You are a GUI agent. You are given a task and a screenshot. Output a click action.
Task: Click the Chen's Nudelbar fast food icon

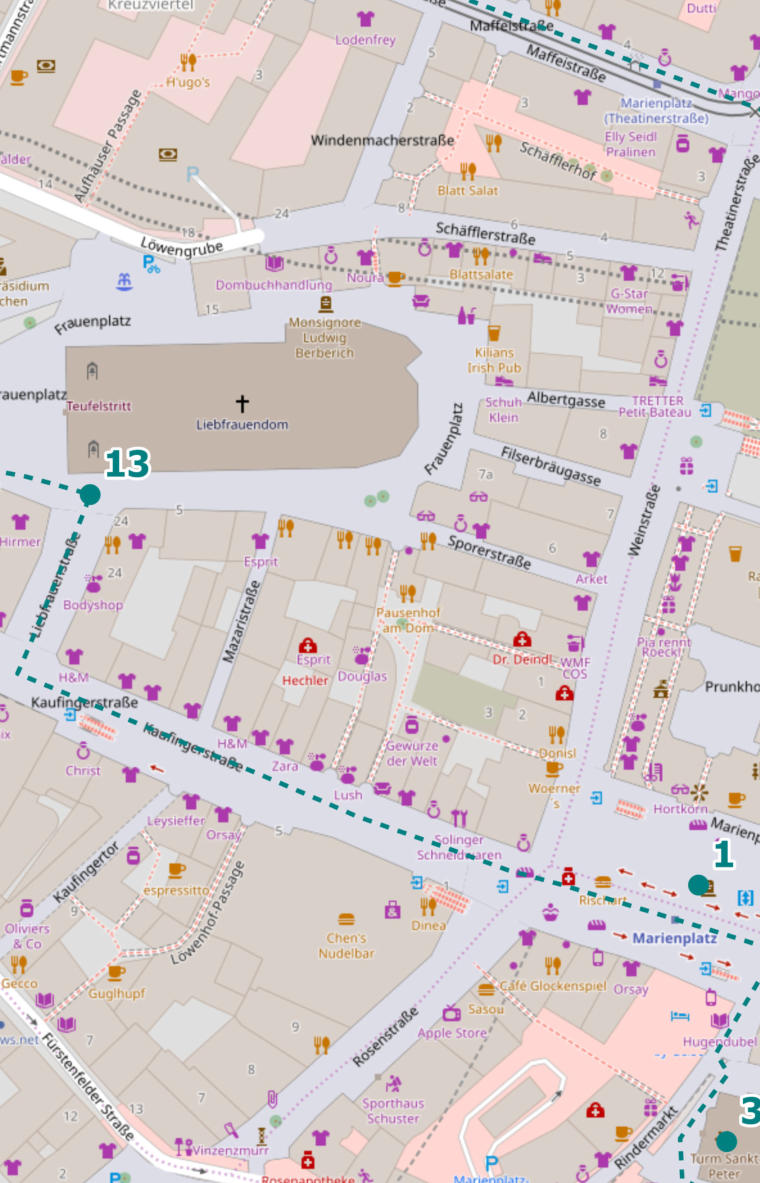347,919
